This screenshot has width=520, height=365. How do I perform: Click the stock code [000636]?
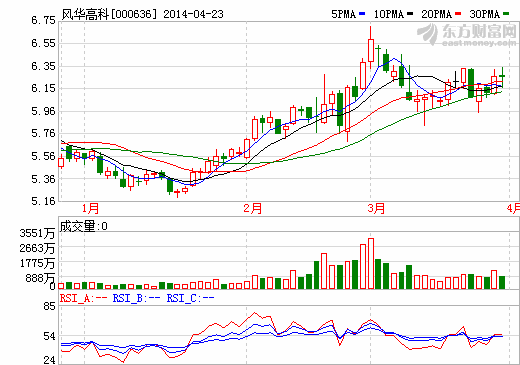point(134,14)
